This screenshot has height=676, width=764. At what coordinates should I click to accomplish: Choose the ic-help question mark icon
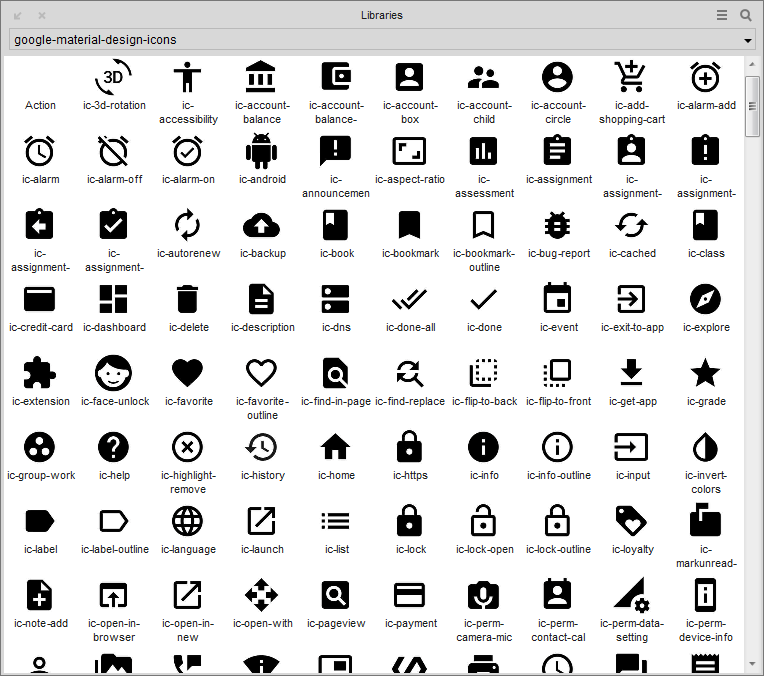pos(114,447)
